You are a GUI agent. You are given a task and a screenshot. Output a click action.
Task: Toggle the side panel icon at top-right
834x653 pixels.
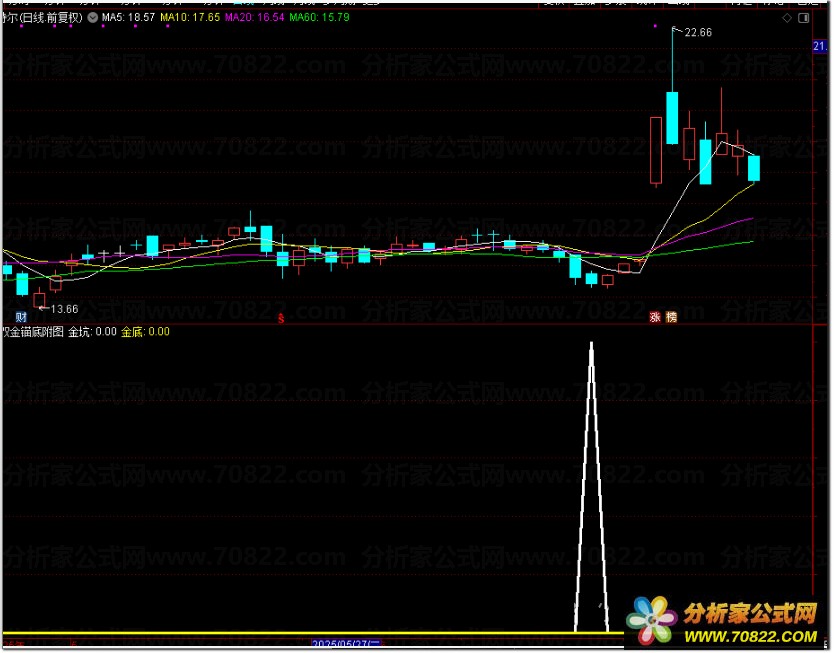coord(805,18)
